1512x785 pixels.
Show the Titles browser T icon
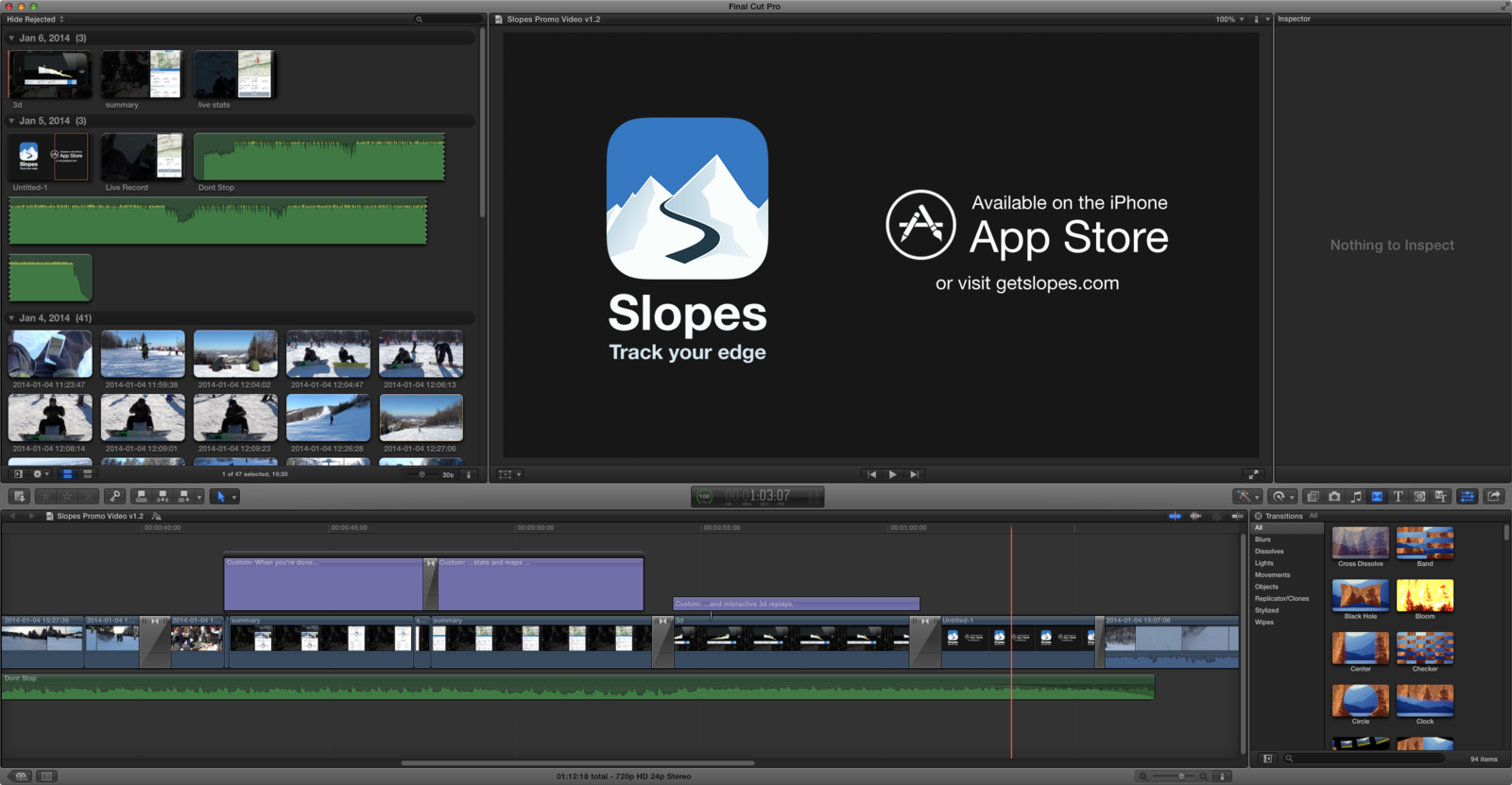1398,496
